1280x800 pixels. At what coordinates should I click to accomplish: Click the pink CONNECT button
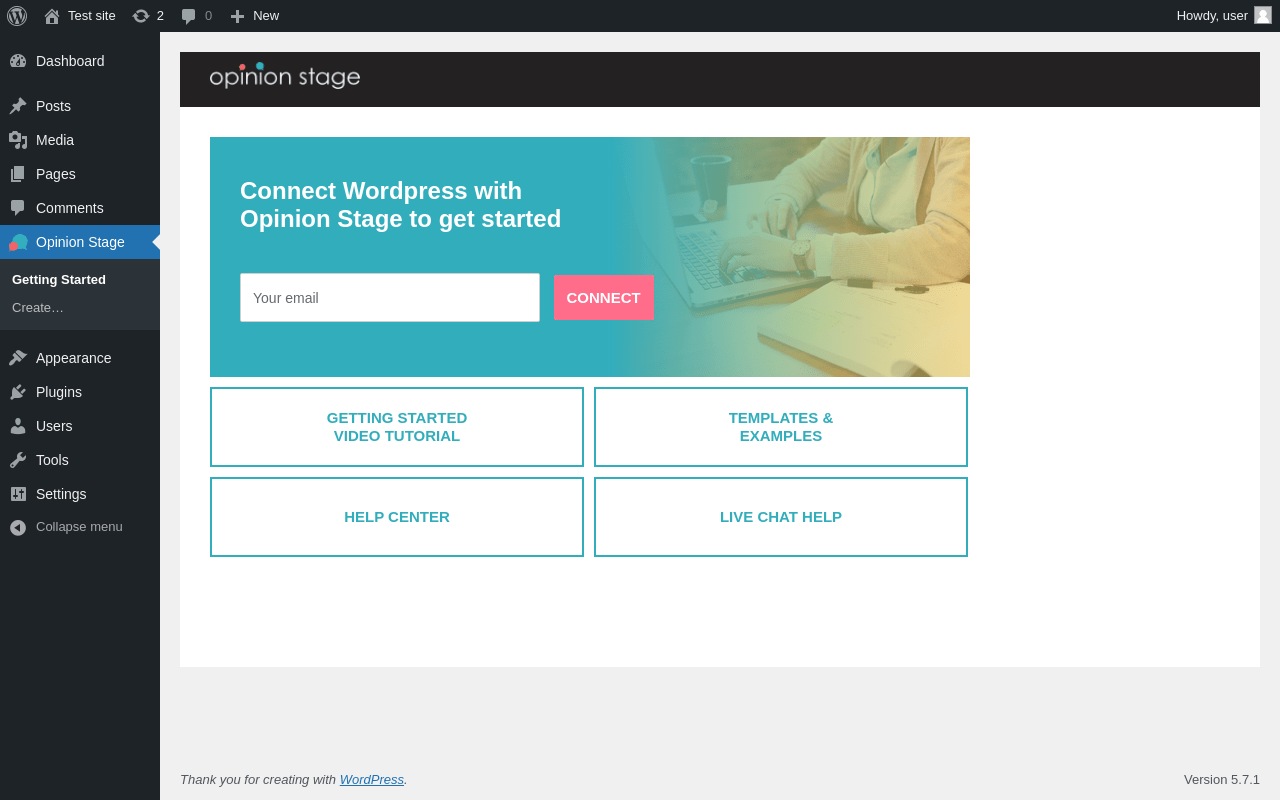tap(604, 298)
